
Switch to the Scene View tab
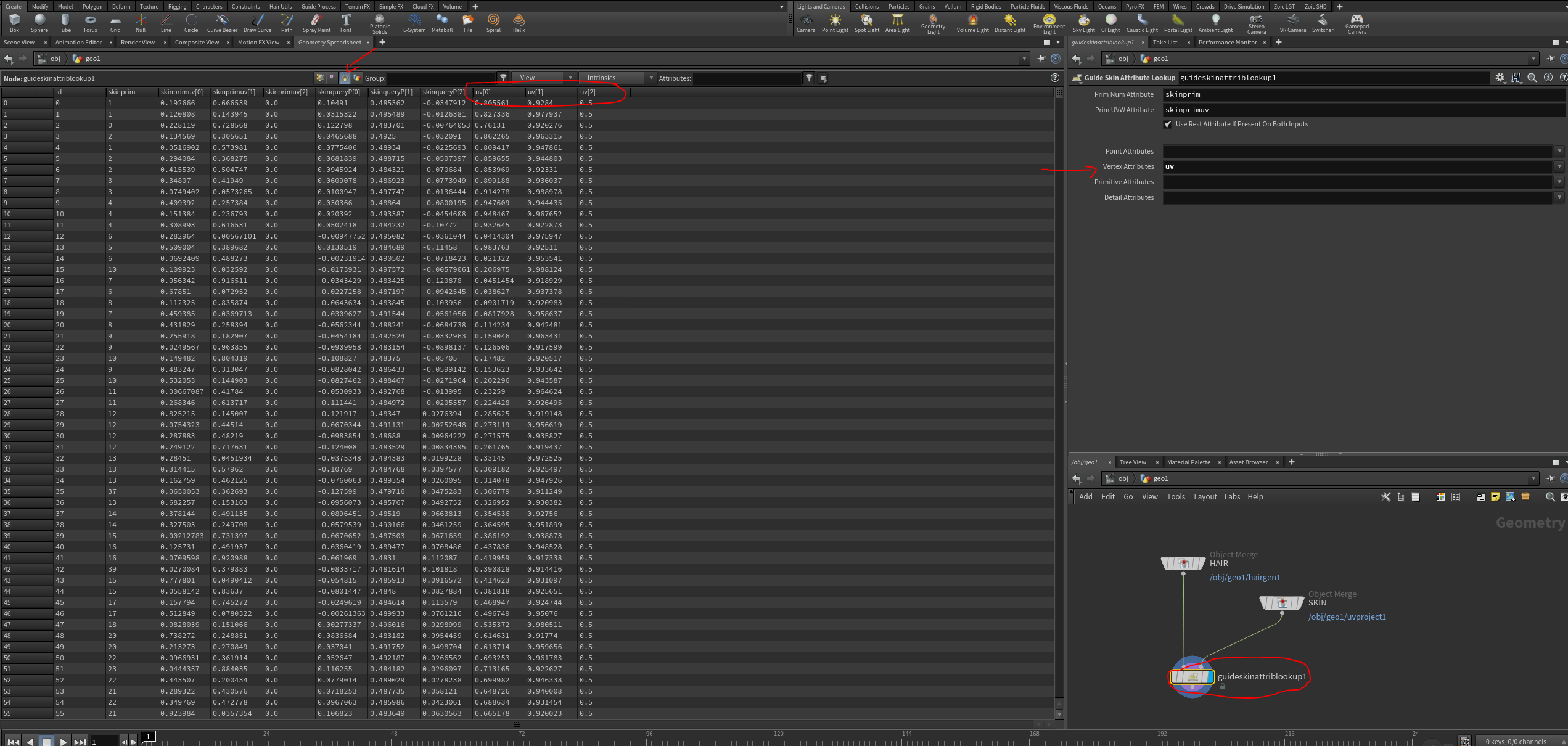pos(19,43)
